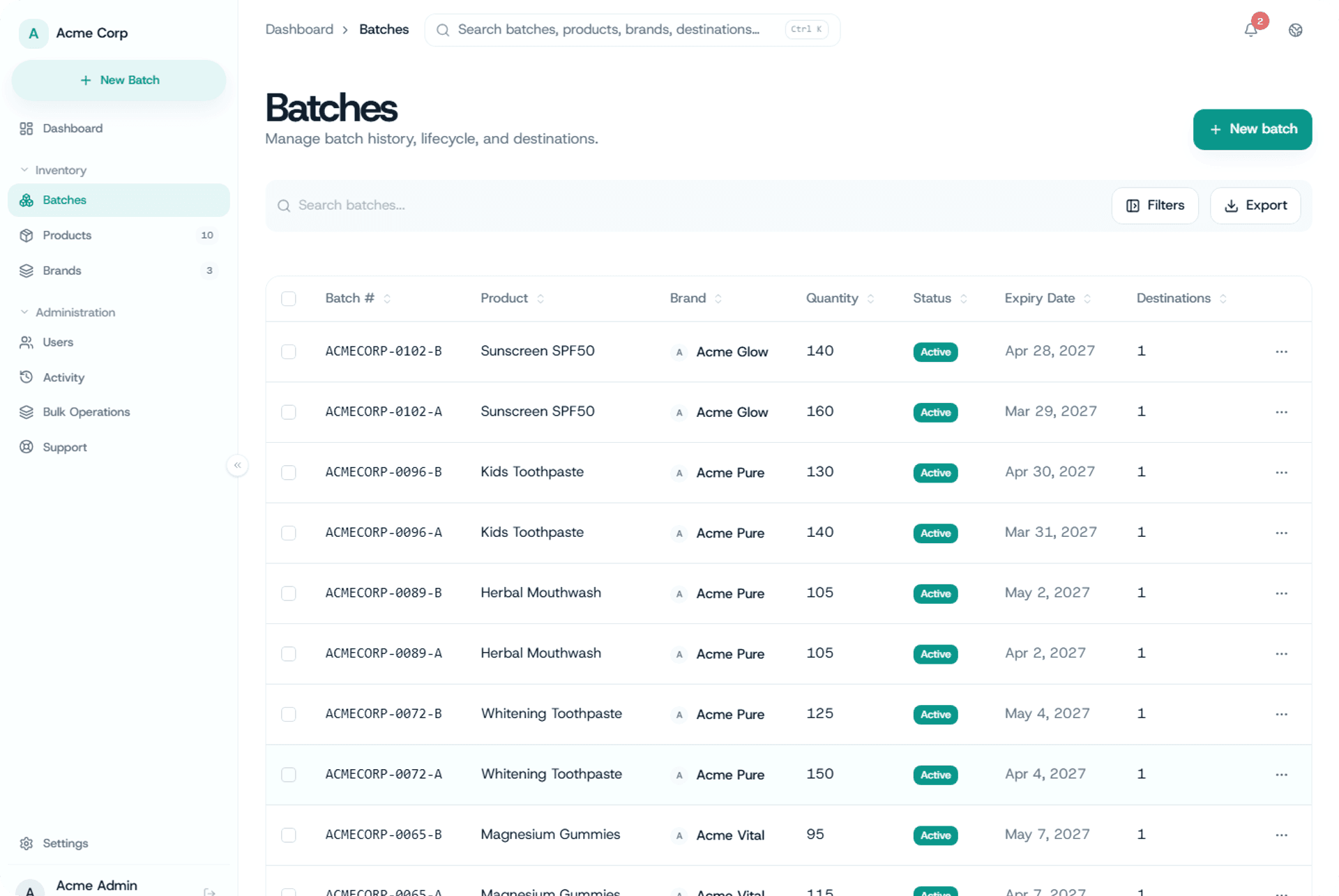Collapse the sidebar with the chevron handle
Image resolution: width=1339 pixels, height=896 pixels.
point(237,465)
